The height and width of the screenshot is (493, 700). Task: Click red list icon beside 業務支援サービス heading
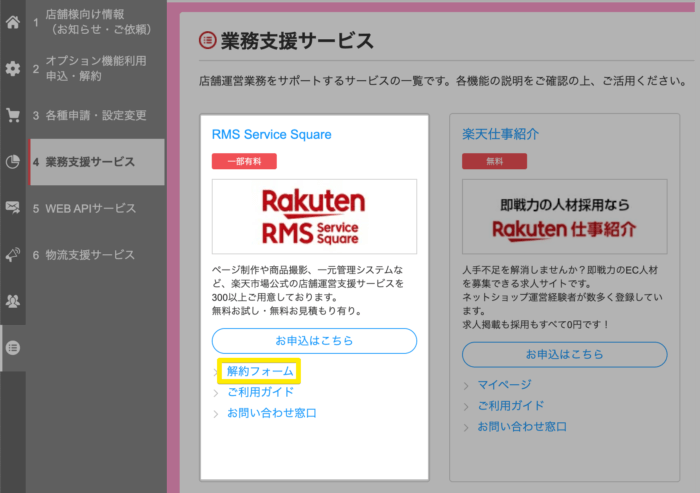207,40
